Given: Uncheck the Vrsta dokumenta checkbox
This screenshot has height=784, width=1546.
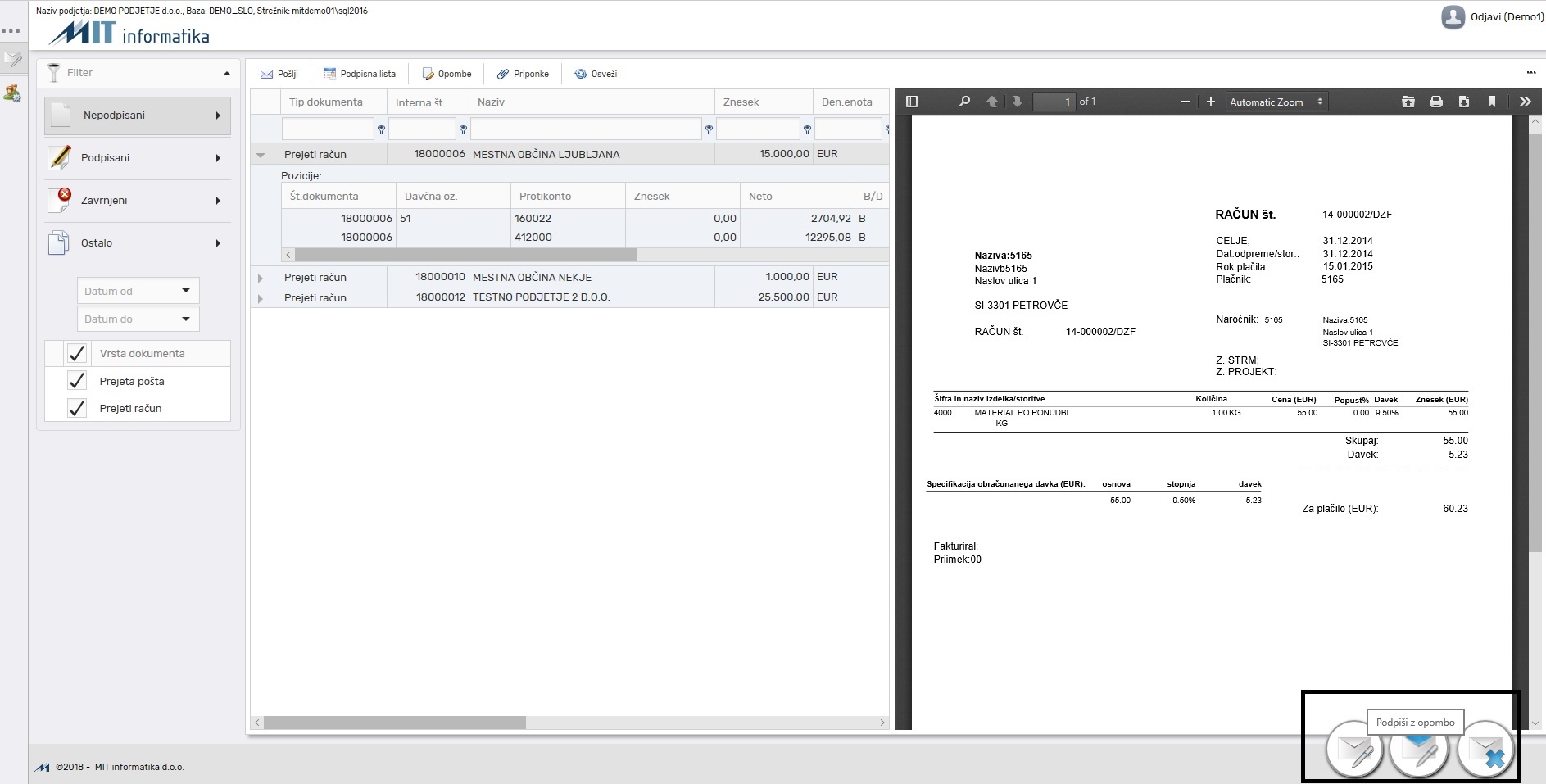Looking at the screenshot, I should [77, 353].
